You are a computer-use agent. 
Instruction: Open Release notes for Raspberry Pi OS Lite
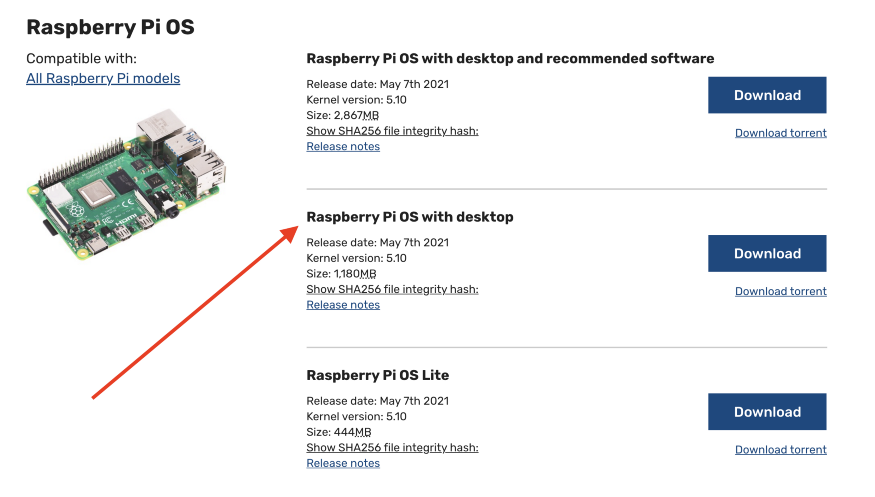(343, 463)
